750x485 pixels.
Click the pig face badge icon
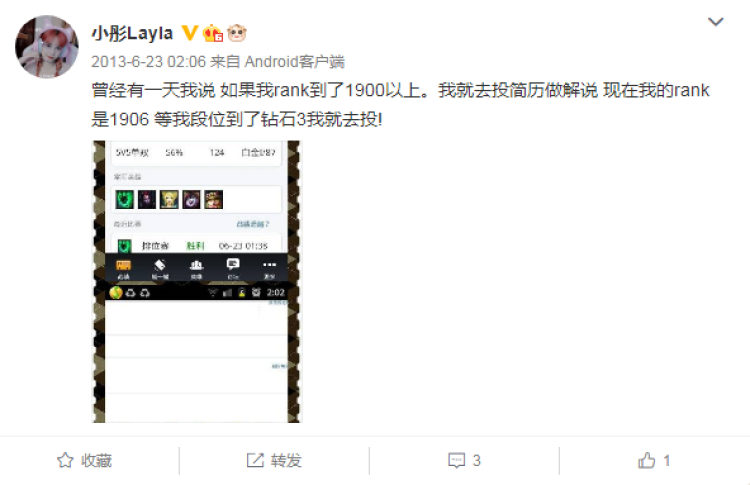pos(237,33)
